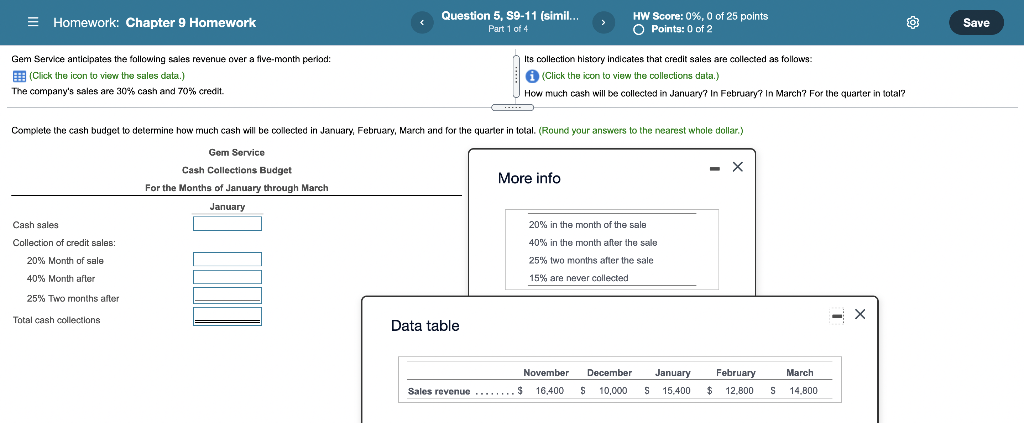
Task: Click the HW Score: 0% text
Action: point(700,16)
